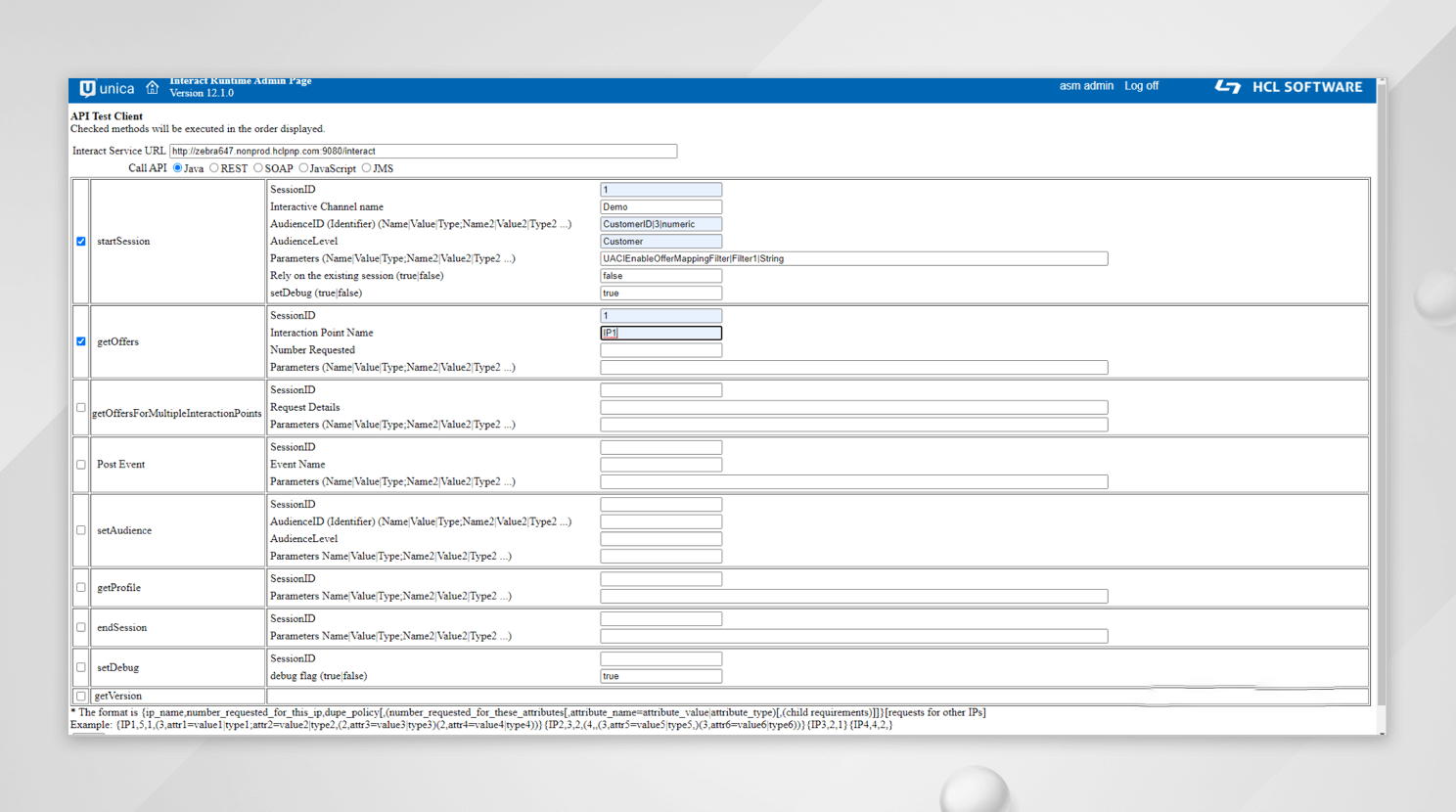Focus the Interactive Channel name field
Screen dimensions: 1456x812
(660, 207)
